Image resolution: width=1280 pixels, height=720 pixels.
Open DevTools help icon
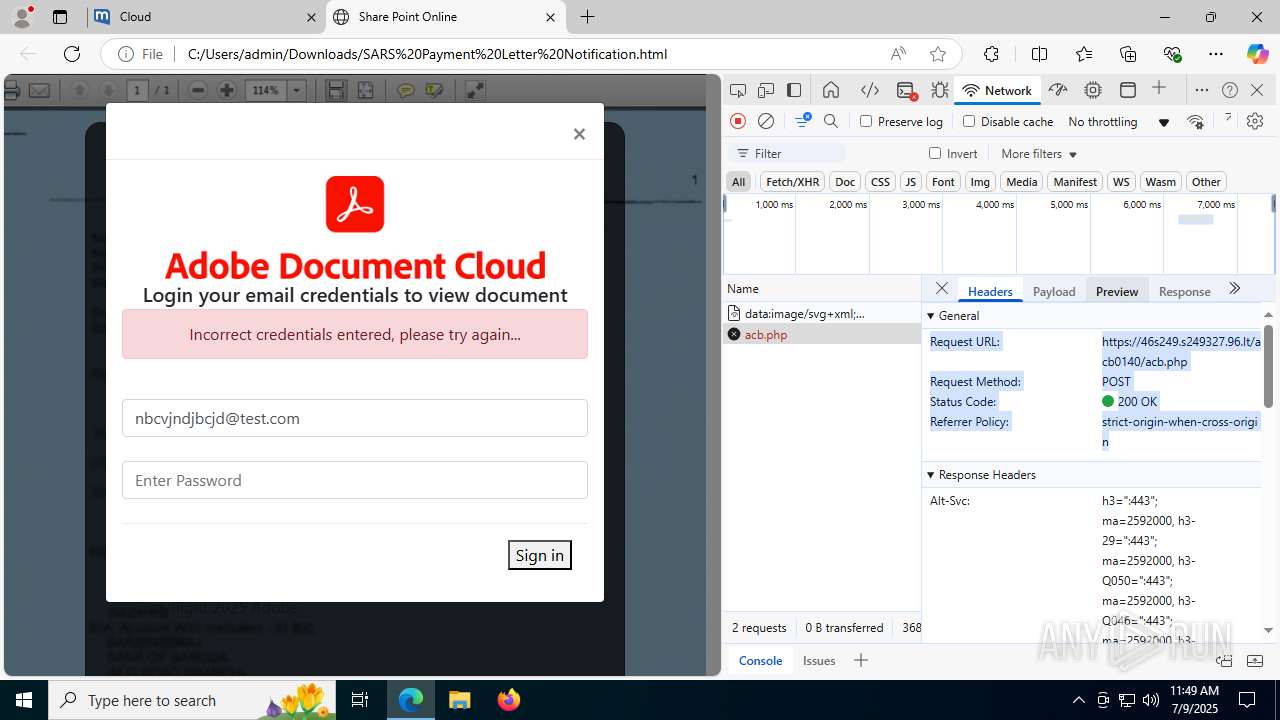pos(1230,90)
